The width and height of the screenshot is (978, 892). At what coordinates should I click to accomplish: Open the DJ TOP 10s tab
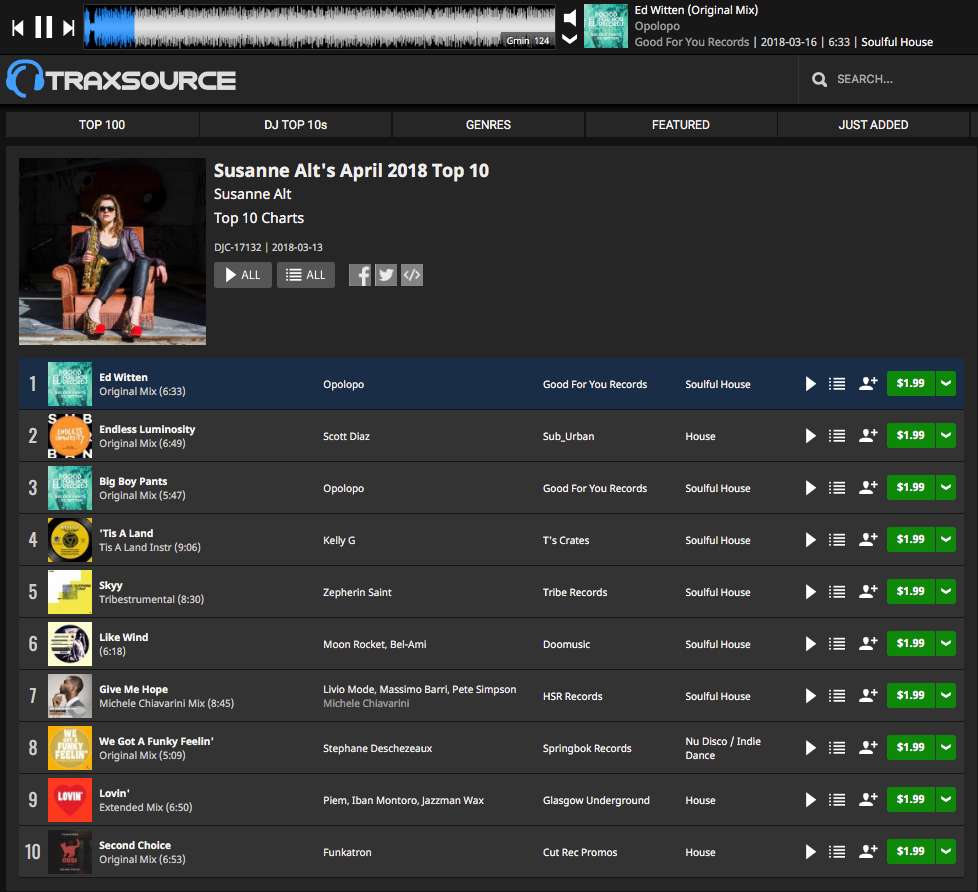tap(295, 125)
